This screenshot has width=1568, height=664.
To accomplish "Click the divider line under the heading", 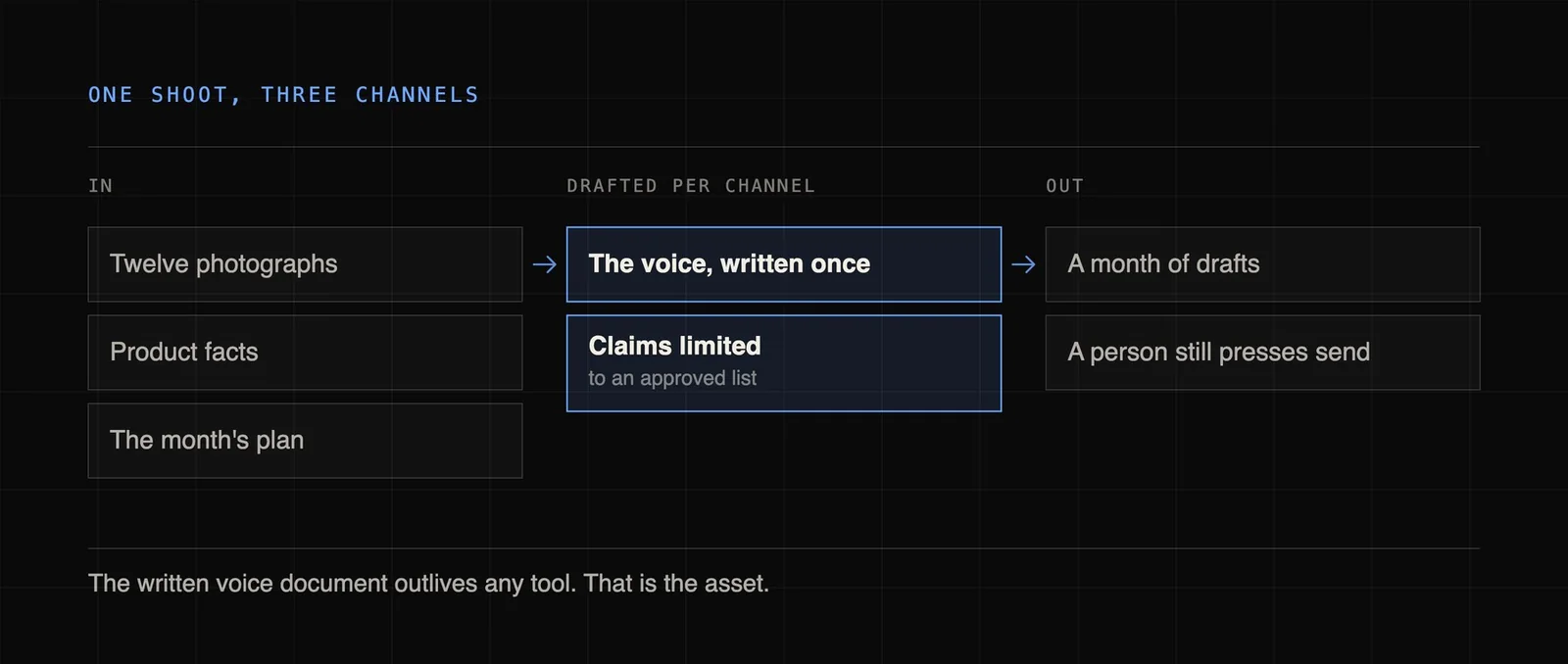I will coord(784,147).
